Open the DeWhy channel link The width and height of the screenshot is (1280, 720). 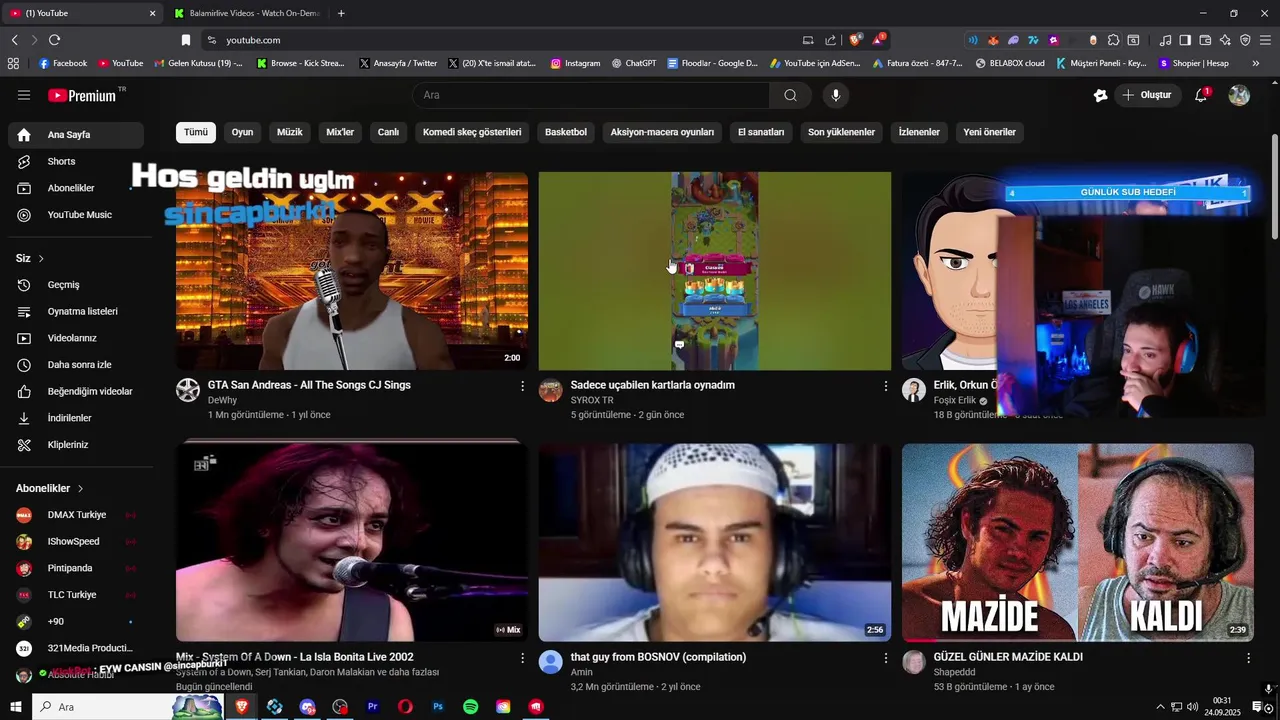222,400
